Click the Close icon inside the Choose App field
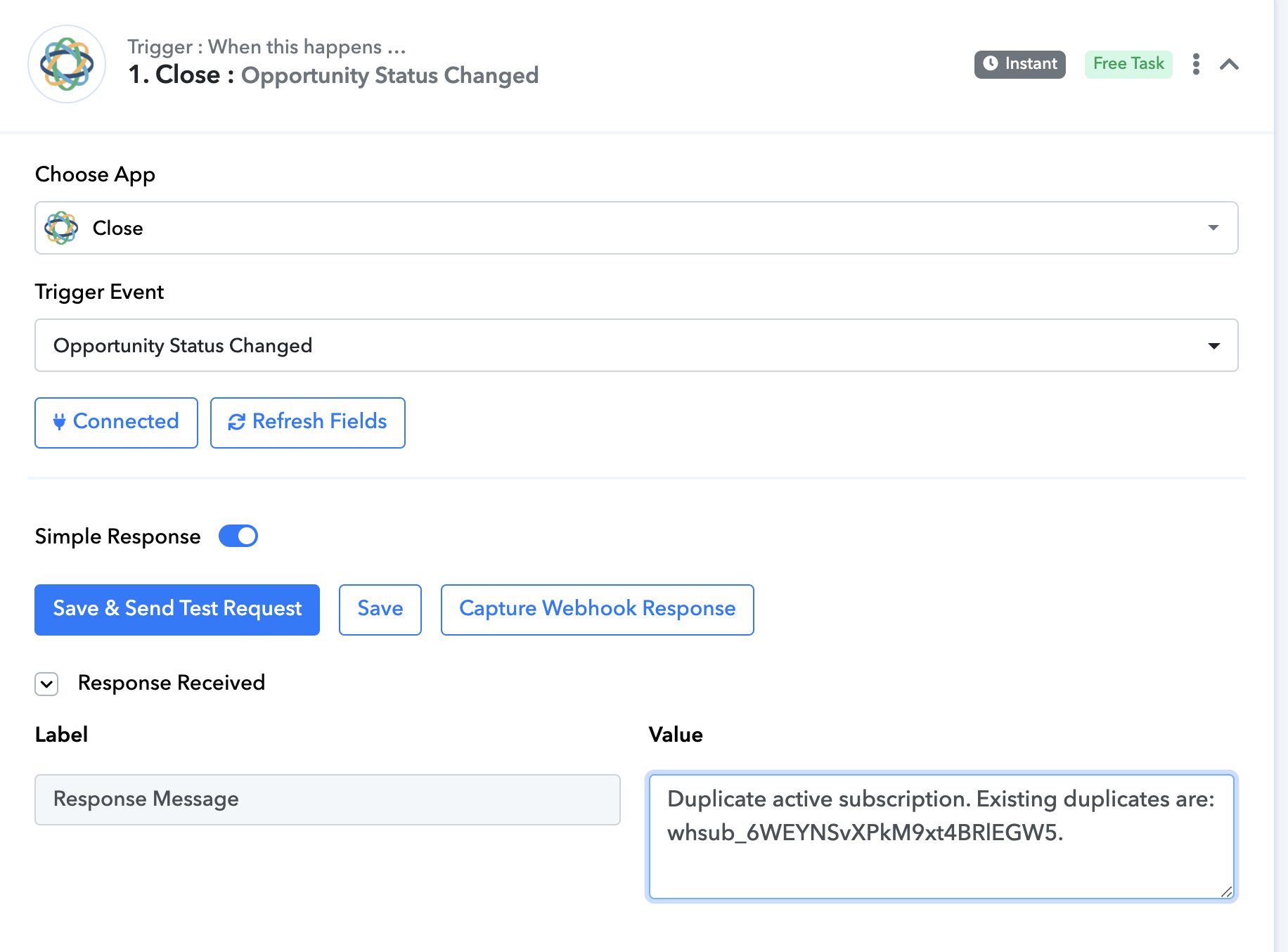 61,228
